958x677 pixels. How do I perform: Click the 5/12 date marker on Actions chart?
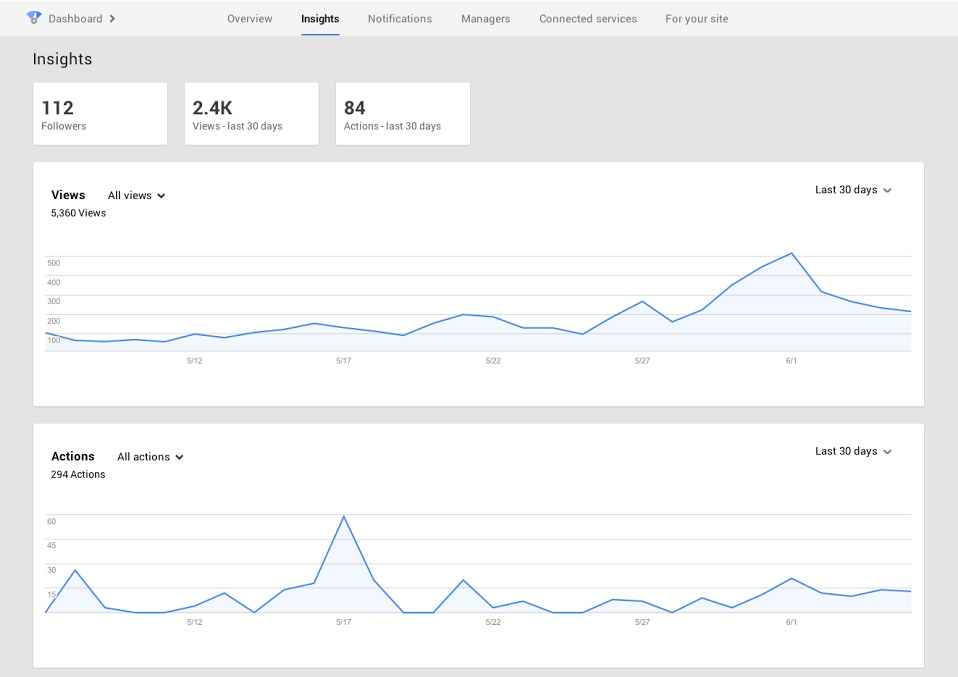pos(194,622)
